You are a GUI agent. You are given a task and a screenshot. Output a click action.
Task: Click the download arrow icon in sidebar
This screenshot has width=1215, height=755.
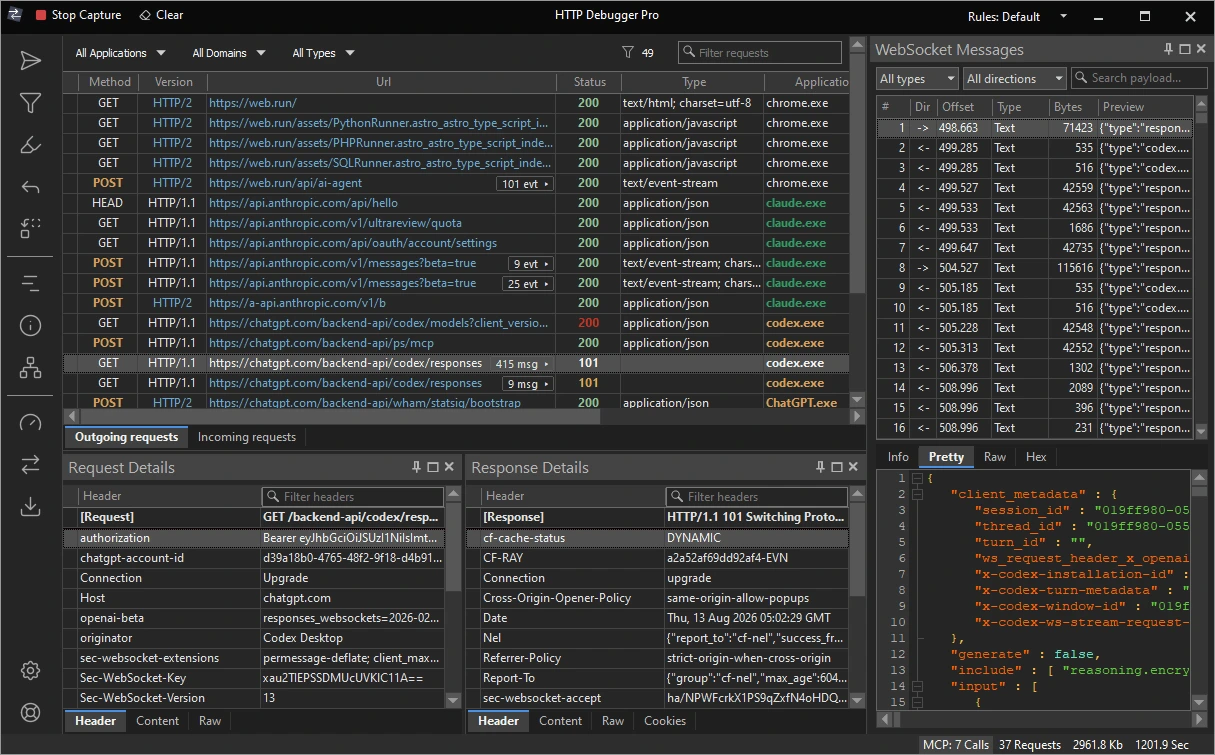click(30, 507)
